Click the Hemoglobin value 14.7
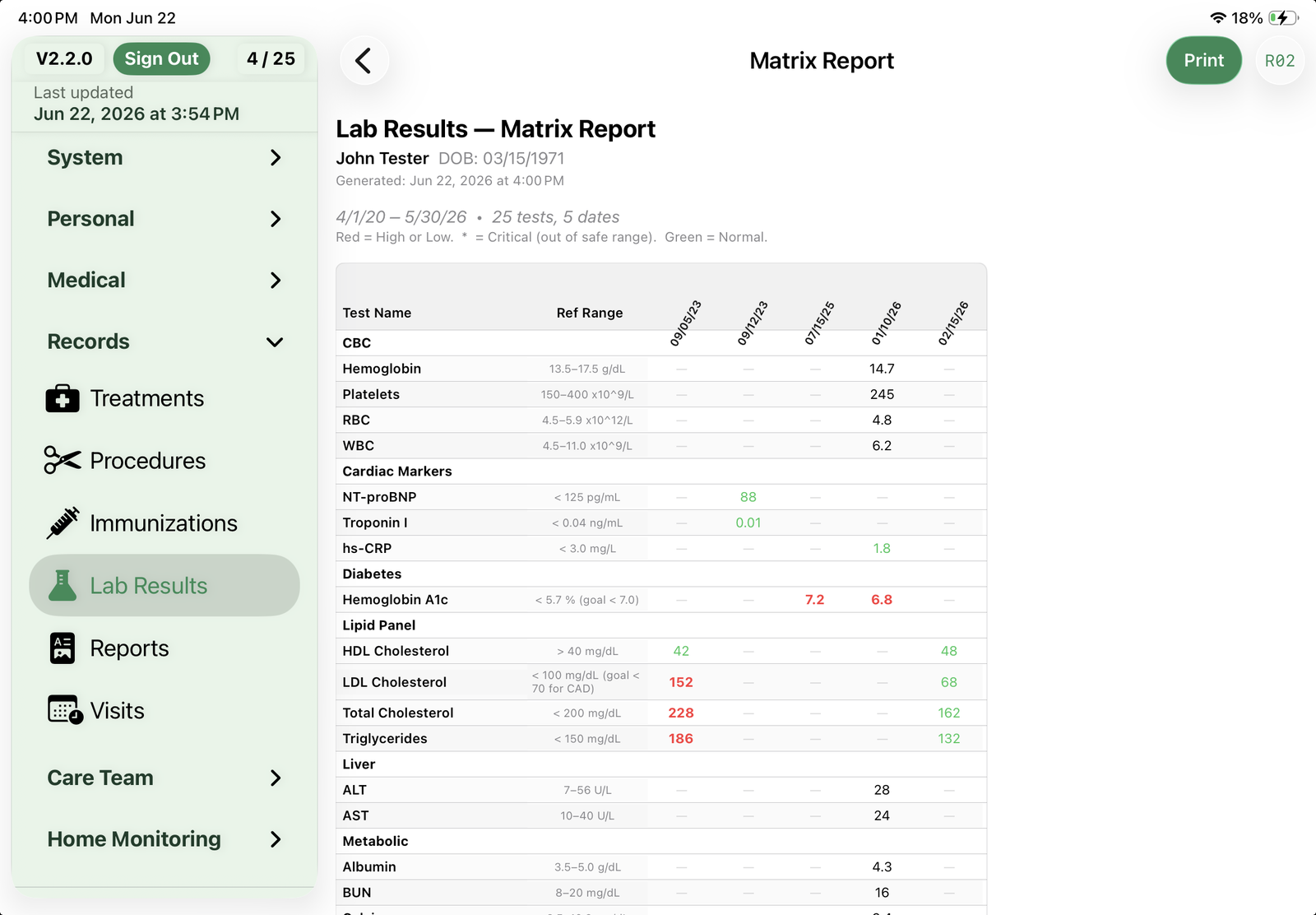The image size is (1316, 915). pos(882,369)
